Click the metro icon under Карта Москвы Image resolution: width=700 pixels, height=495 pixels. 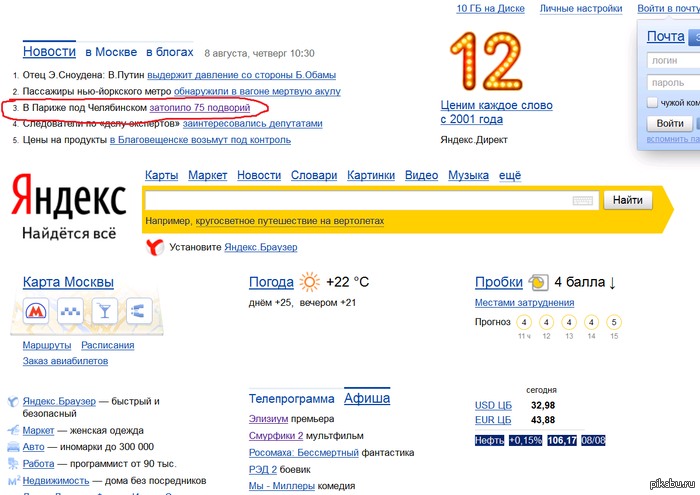click(36, 310)
